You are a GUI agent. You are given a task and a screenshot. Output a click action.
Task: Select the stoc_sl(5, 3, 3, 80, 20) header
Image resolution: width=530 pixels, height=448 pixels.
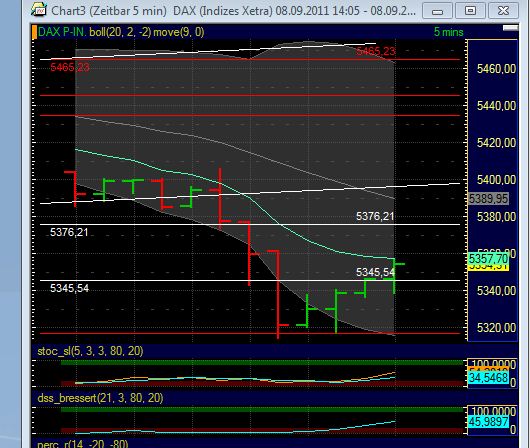(x=90, y=351)
